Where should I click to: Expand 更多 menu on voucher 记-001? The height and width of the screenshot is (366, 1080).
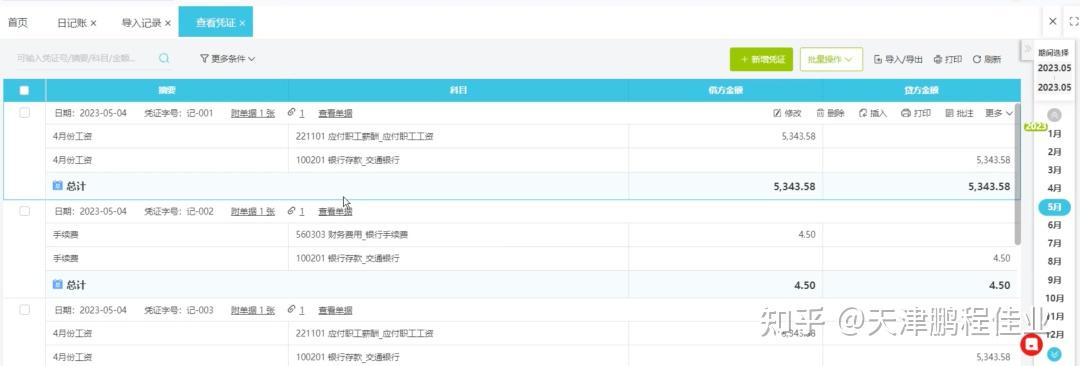[999, 113]
